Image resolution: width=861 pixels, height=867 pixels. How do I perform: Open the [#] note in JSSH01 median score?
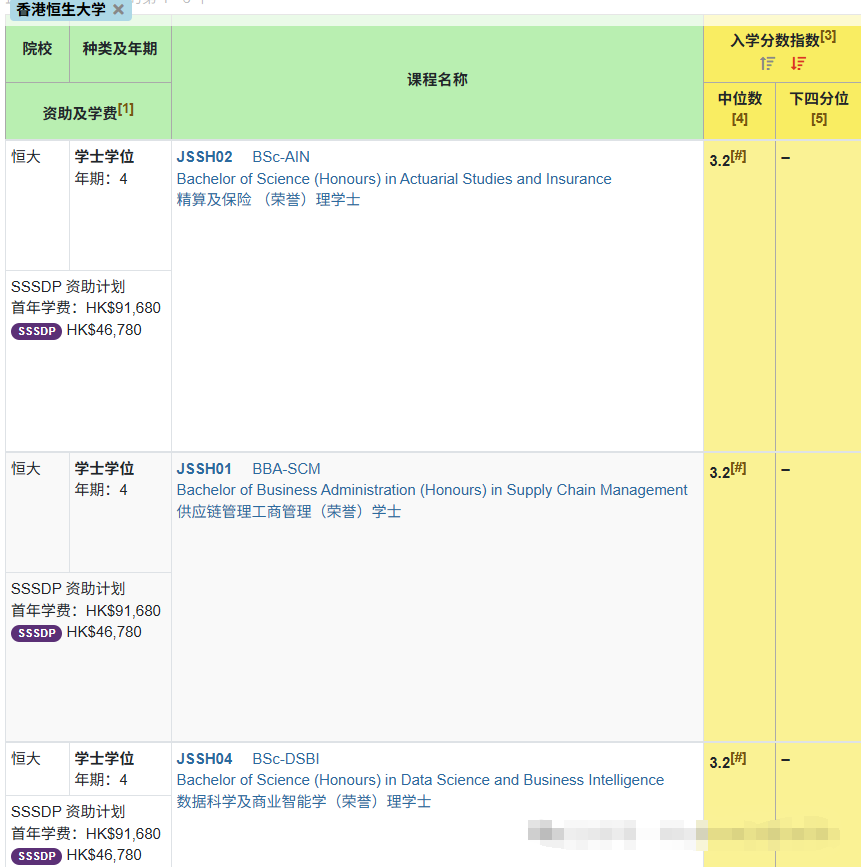tap(738, 468)
